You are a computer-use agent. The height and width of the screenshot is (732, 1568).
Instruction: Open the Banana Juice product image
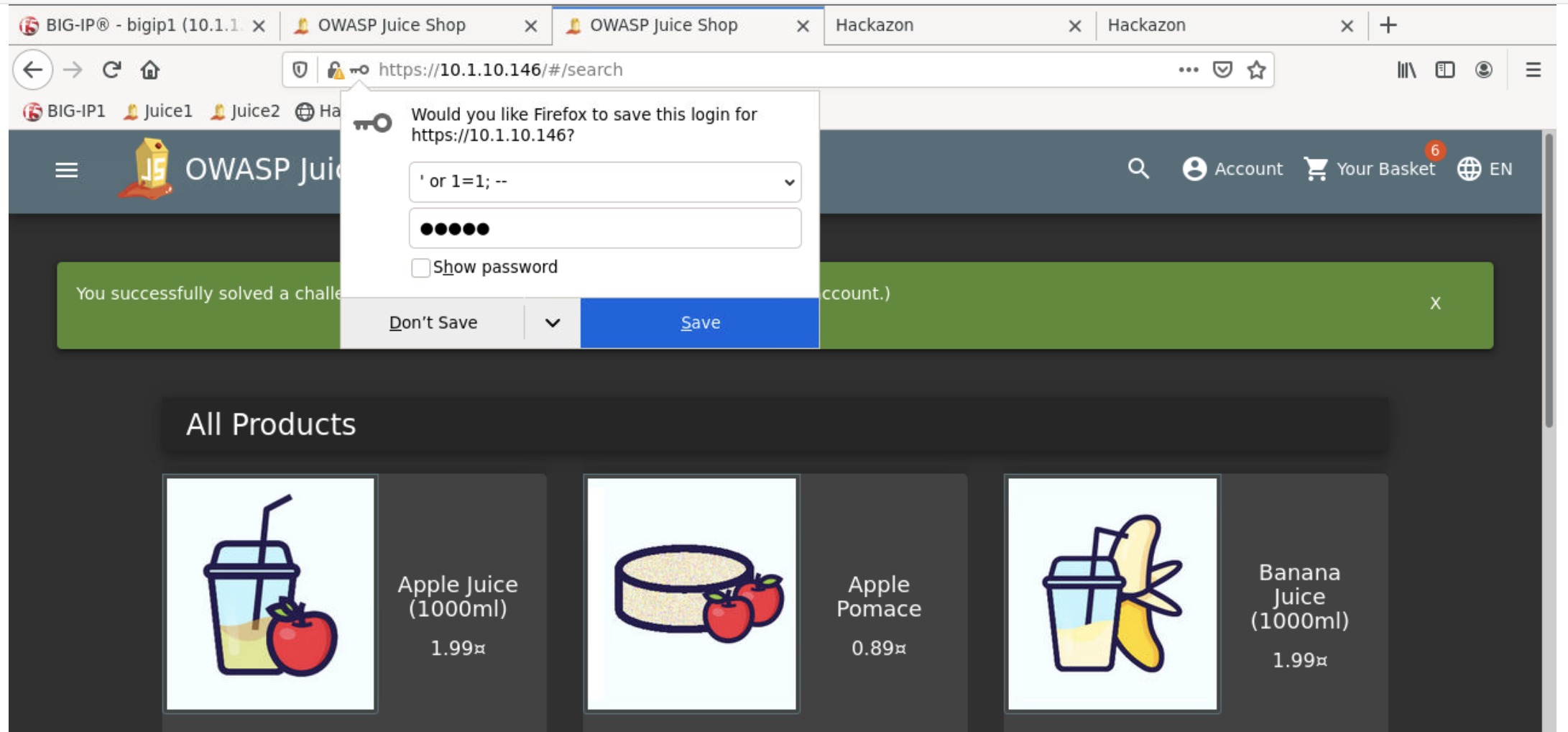click(x=1112, y=594)
